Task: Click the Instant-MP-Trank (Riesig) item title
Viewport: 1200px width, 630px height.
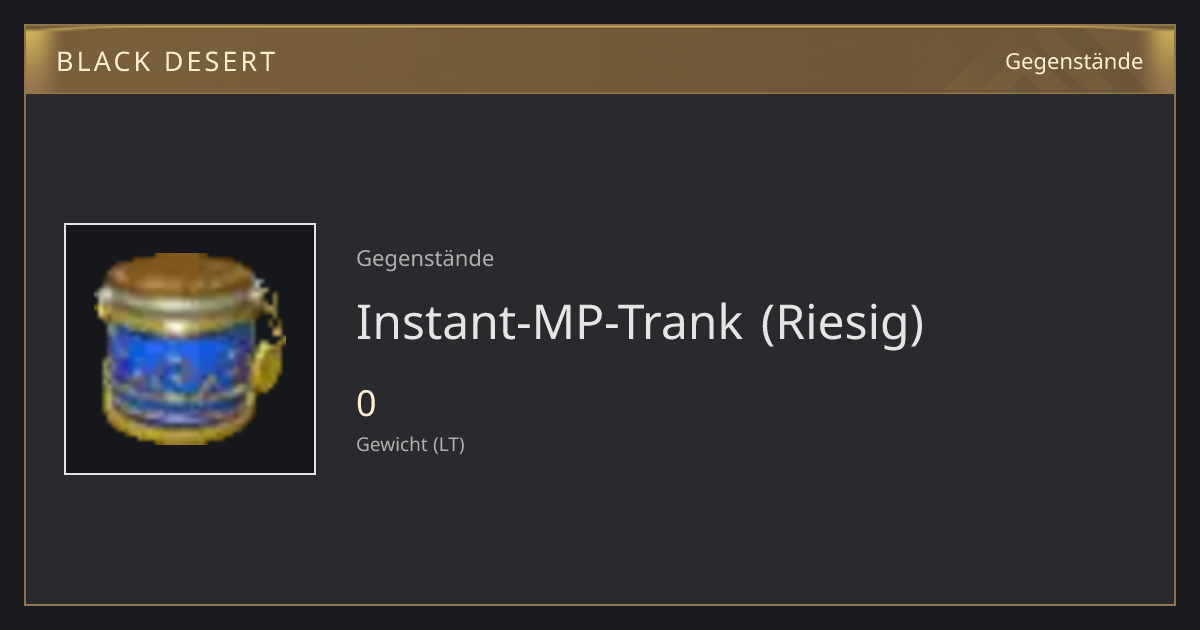Action: (640, 322)
